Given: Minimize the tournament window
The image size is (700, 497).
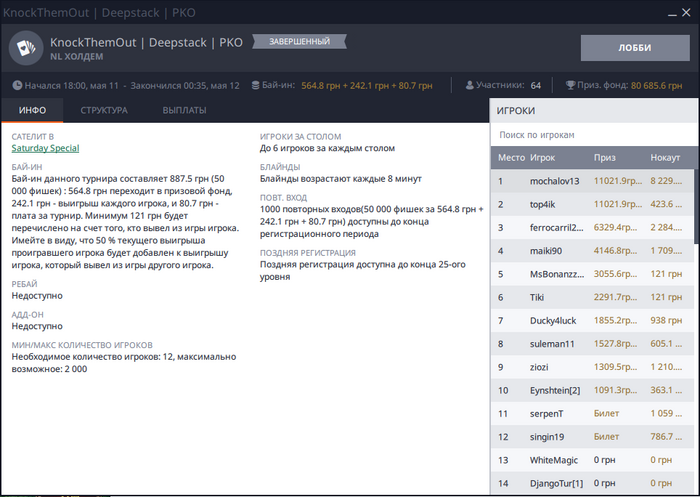Looking at the screenshot, I should point(672,13).
